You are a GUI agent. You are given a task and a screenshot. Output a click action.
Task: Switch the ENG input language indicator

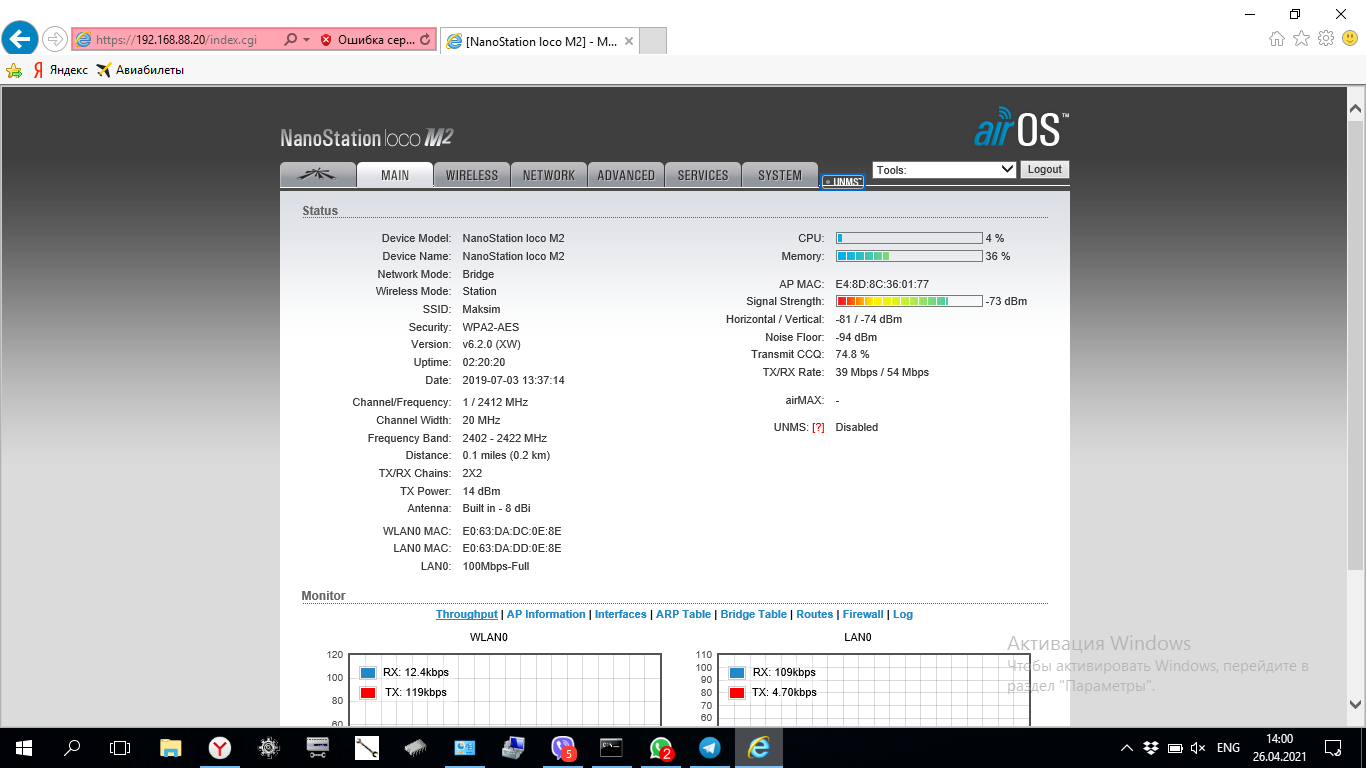pos(1228,748)
